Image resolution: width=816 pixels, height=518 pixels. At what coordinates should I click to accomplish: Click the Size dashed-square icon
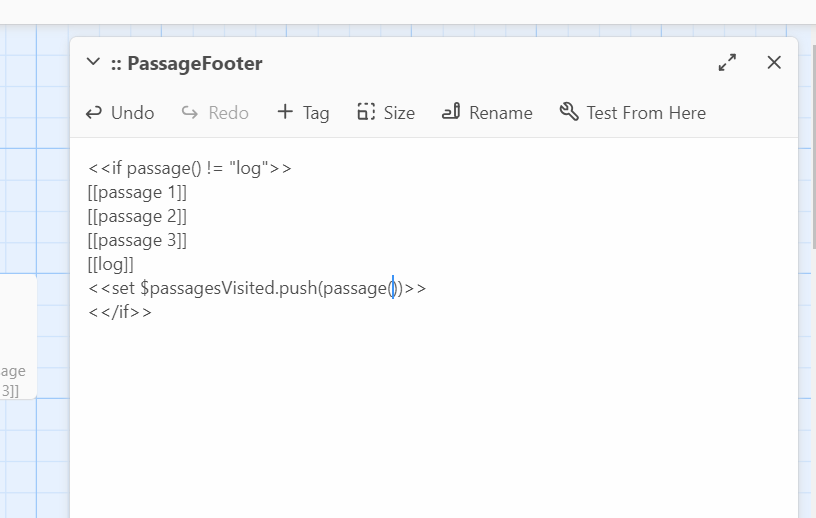[x=366, y=112]
